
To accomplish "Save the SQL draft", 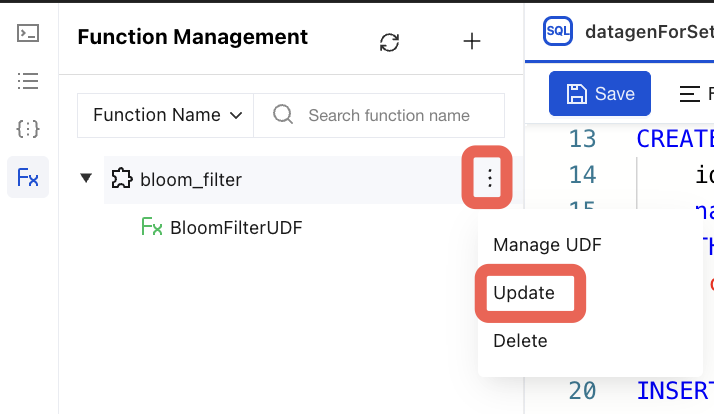I will [600, 93].
